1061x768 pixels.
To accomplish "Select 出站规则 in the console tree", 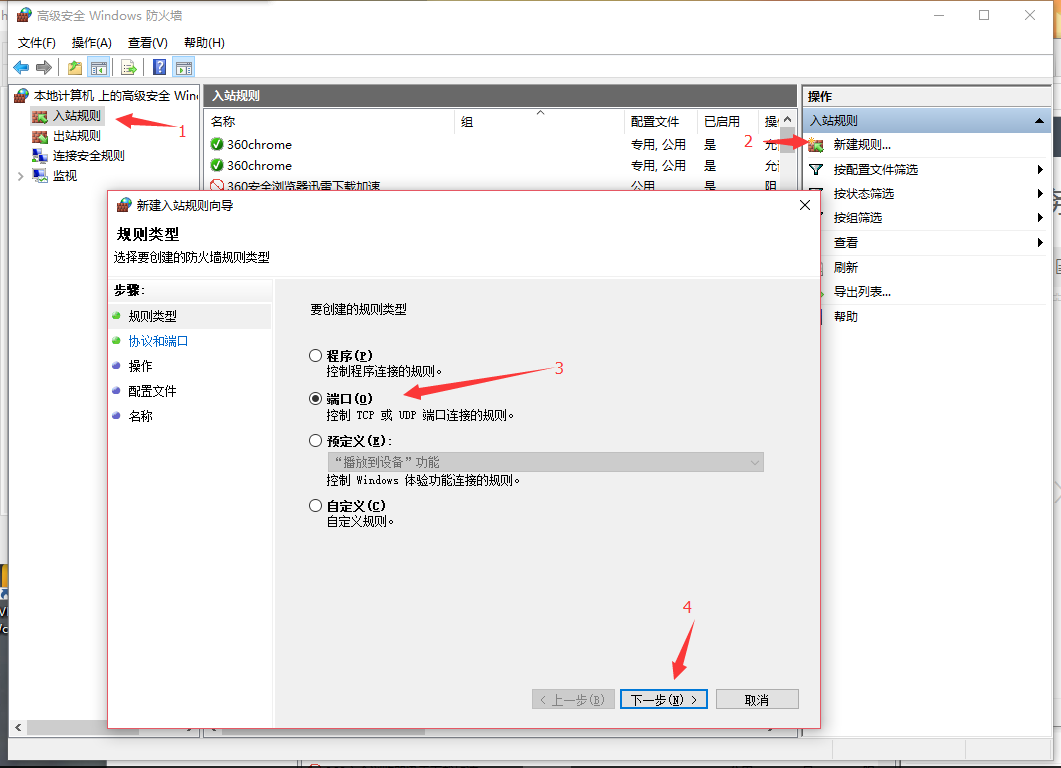I will point(77,136).
